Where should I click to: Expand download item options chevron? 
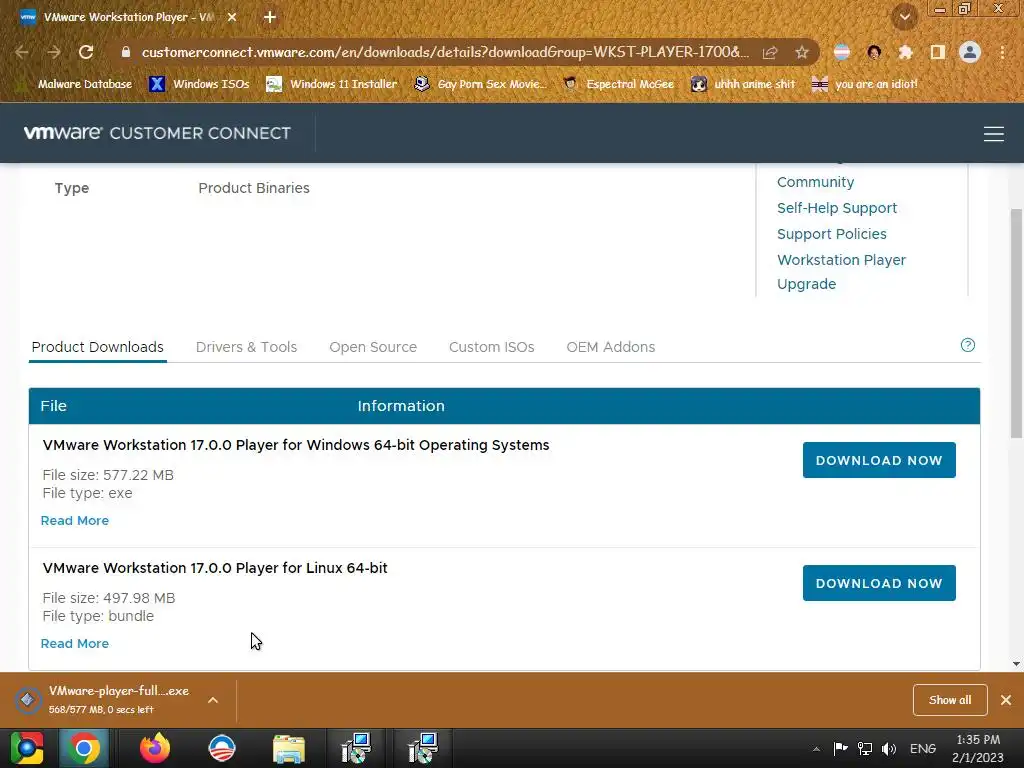click(x=213, y=700)
